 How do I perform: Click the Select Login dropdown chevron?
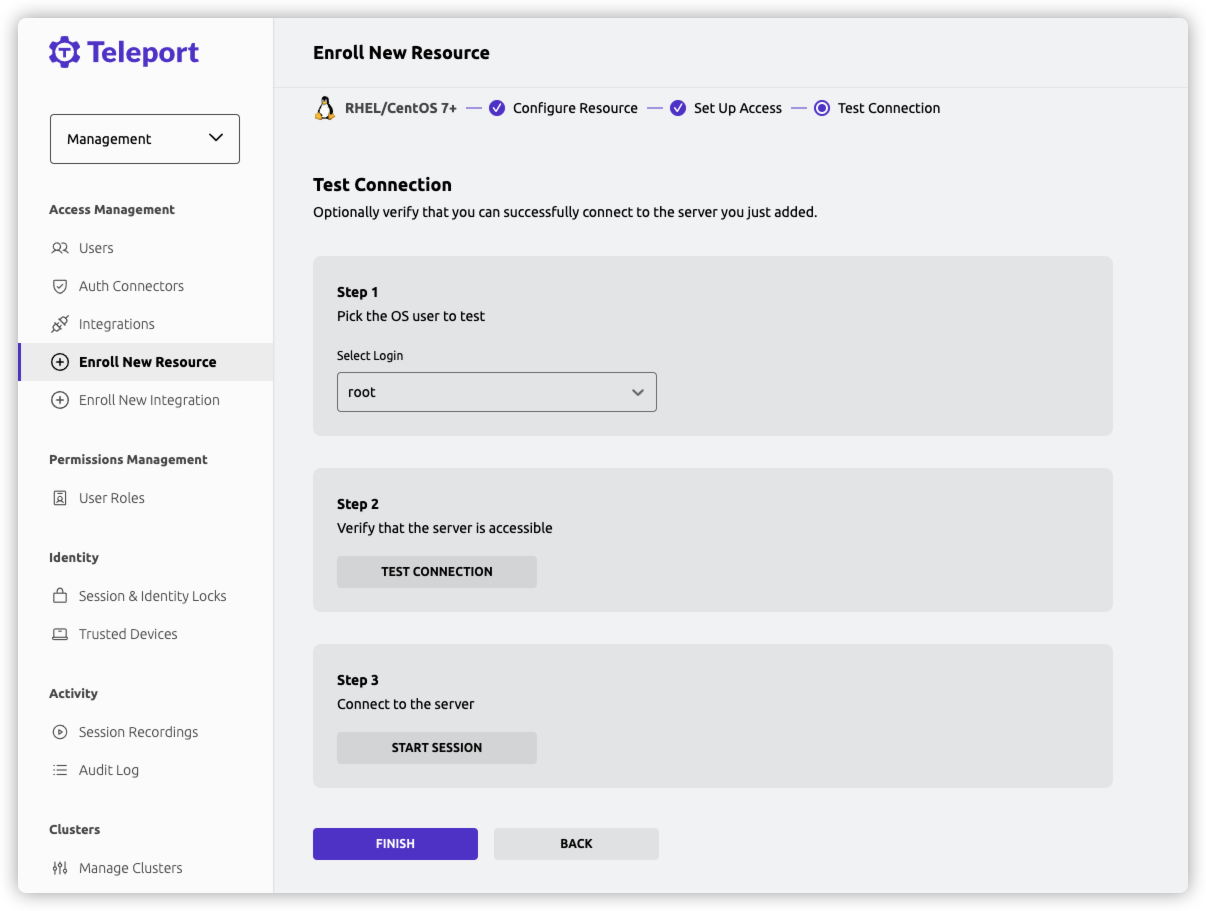[x=638, y=393]
